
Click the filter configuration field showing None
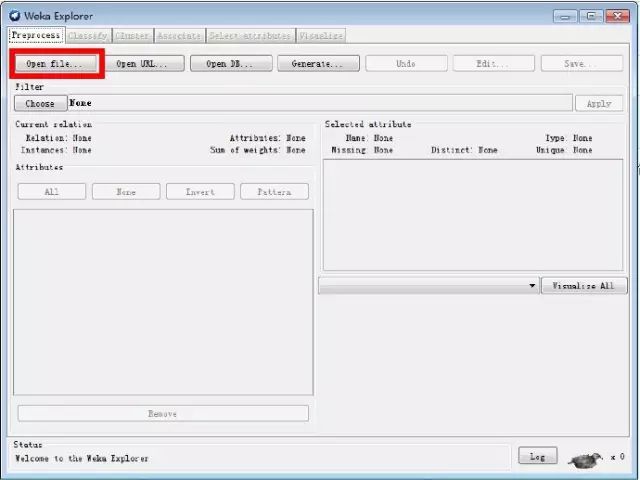320,103
